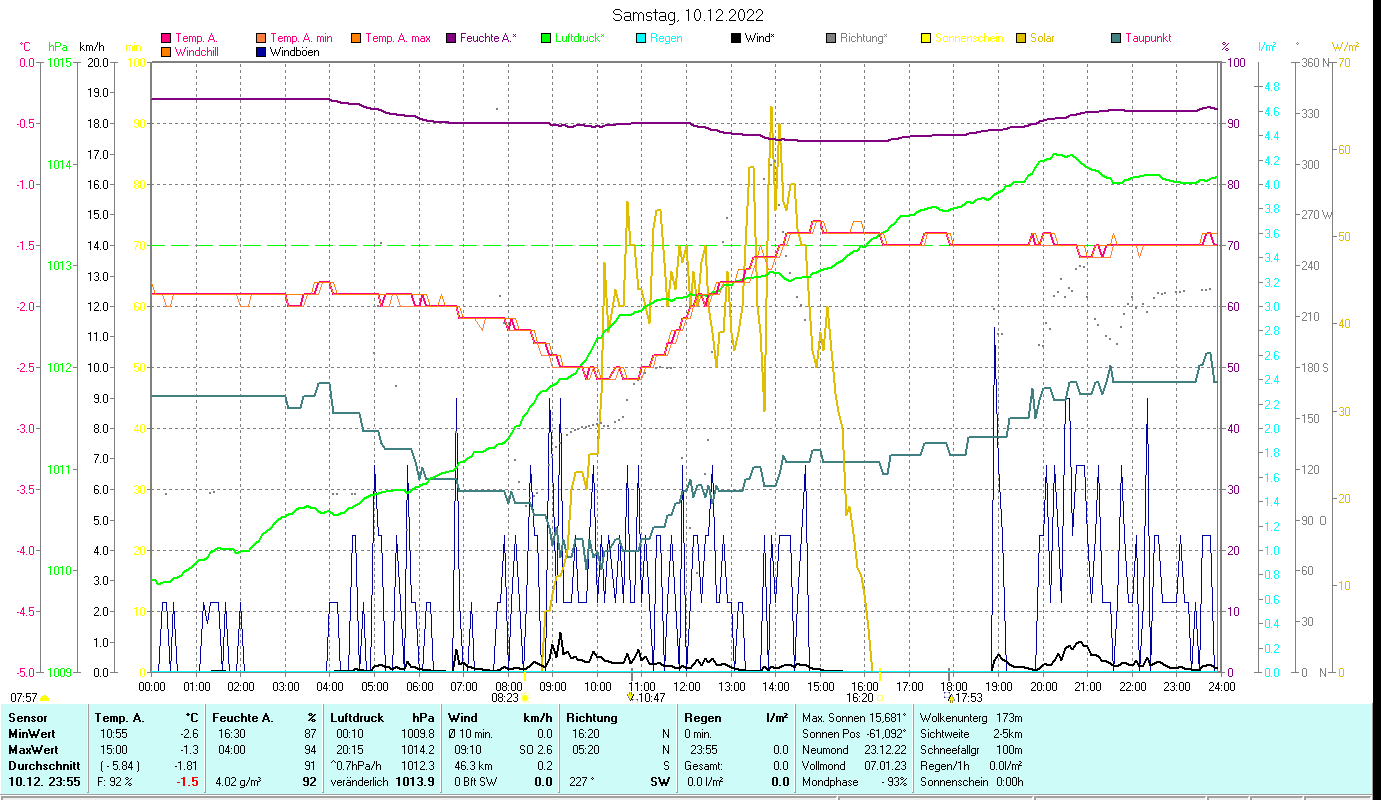Click the orange Windchill legend swatch
Screen dimensions: 1381x800
pos(166,52)
